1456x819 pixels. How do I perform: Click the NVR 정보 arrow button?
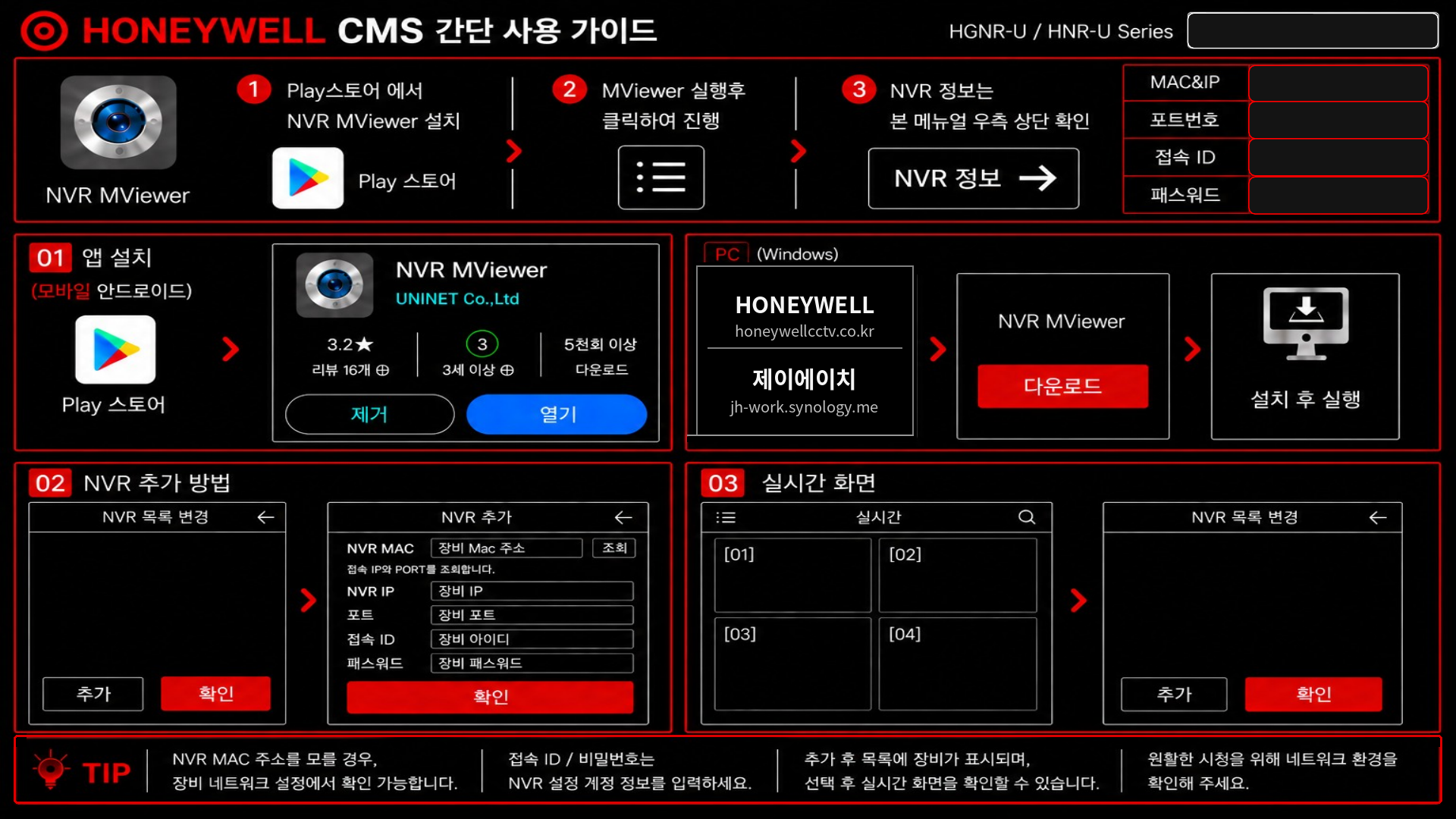point(973,178)
